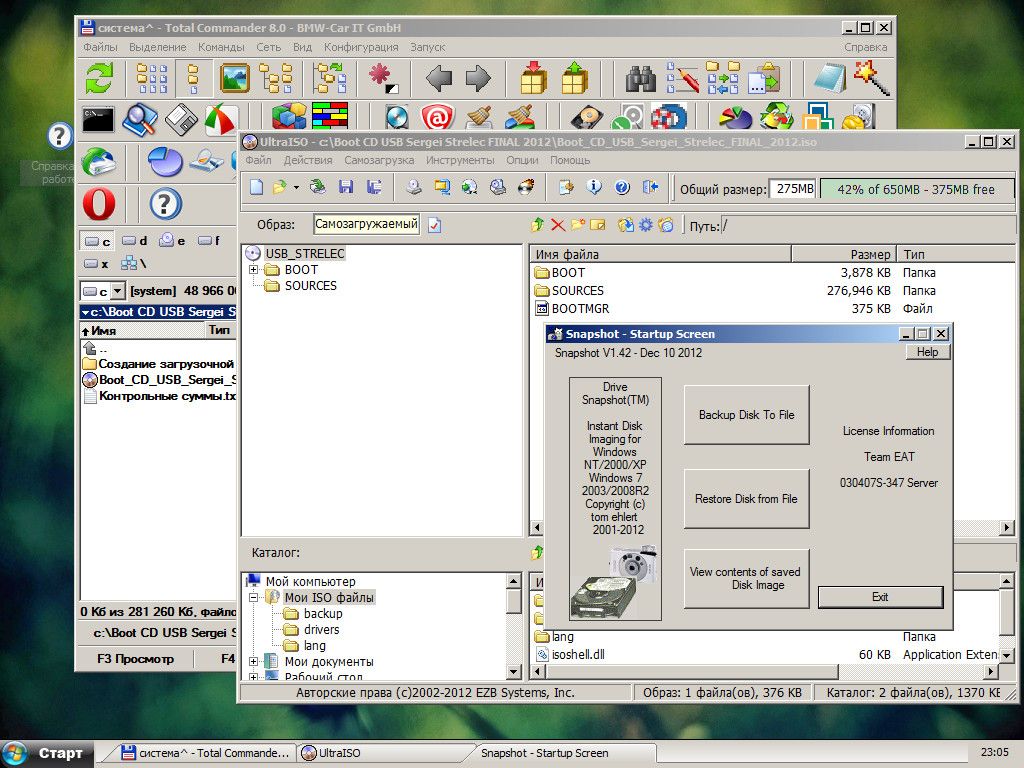Viewport: 1024px width, 768px height.
Task: Select drive d button in Total Commander
Action: [135, 241]
